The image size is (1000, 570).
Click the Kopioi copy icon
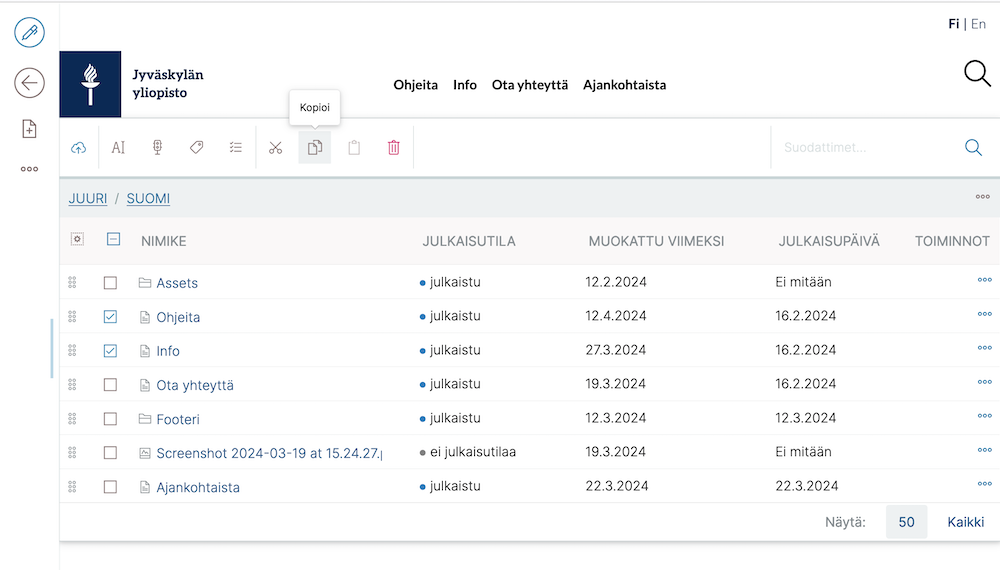[x=315, y=148]
